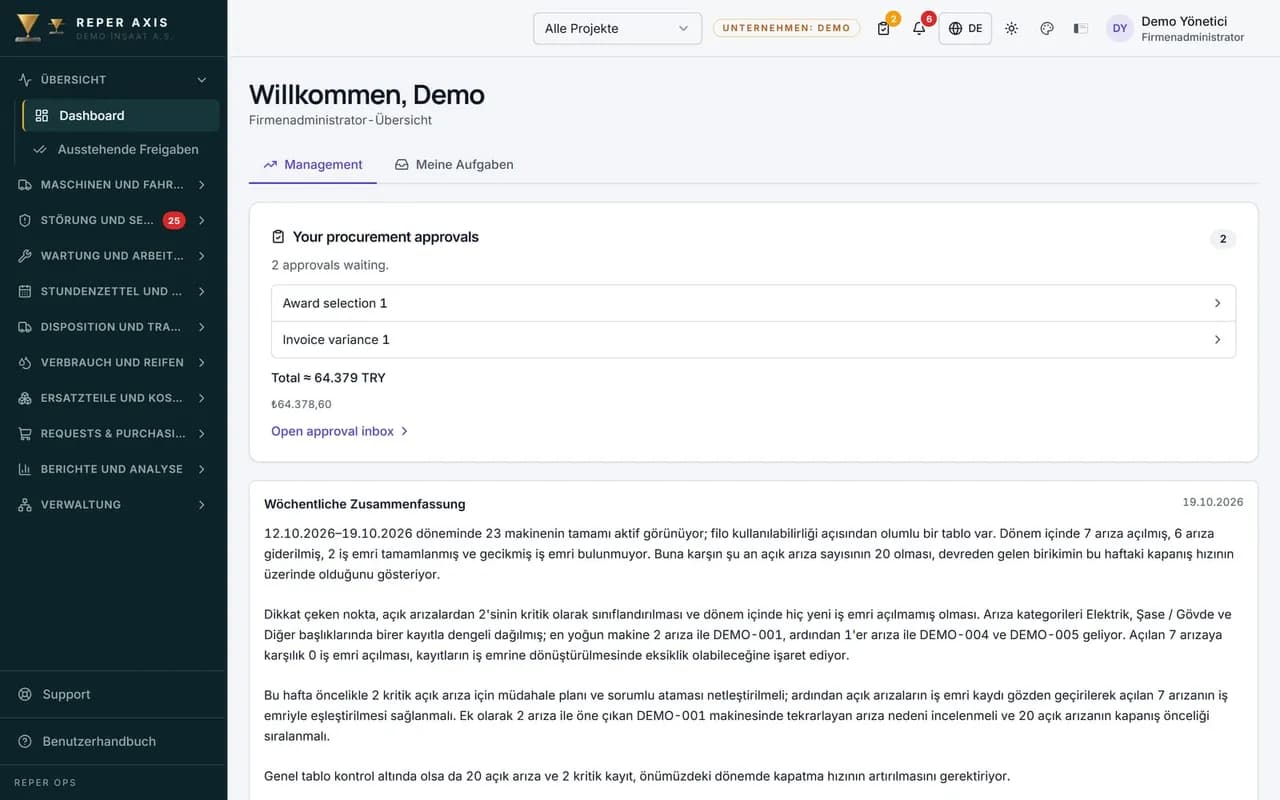Viewport: 1280px width, 800px height.
Task: Expand the Maschinen und Fahr... section chevron
Action: 202,185
